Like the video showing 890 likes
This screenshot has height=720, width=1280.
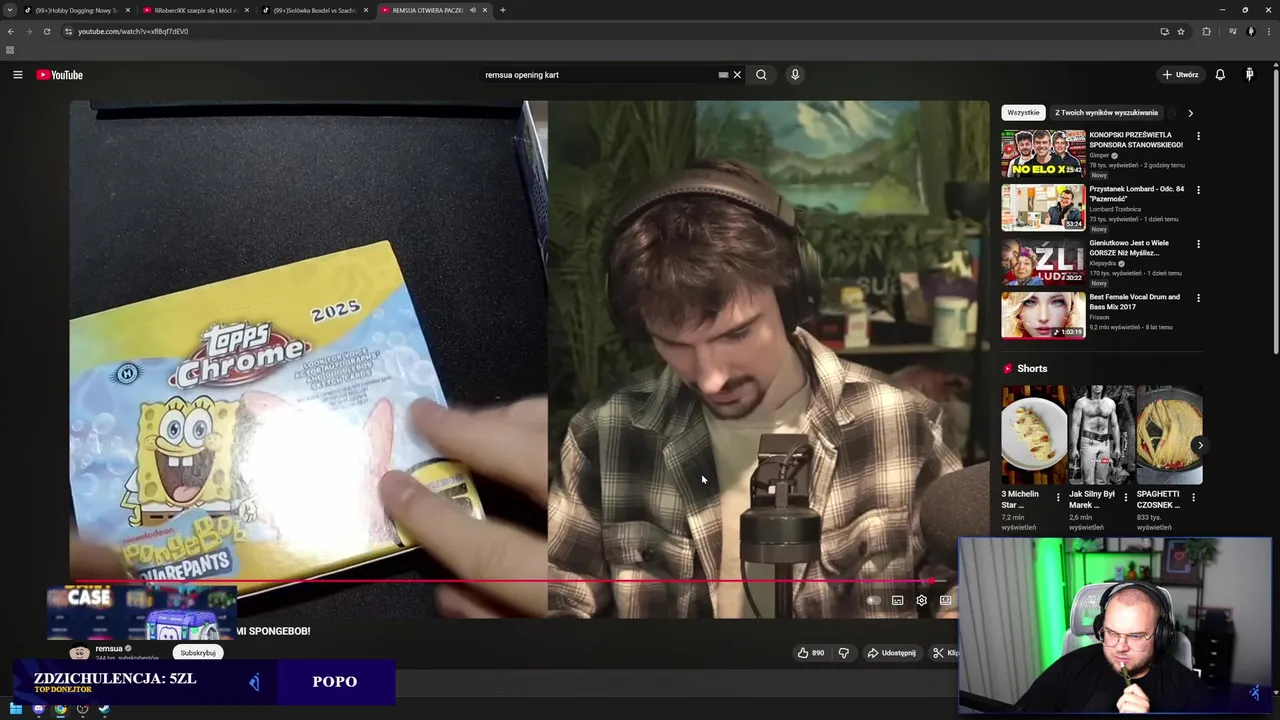tap(811, 653)
